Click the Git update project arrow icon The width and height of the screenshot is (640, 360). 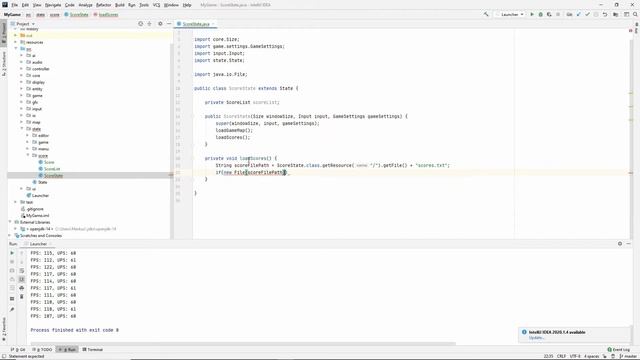point(578,14)
